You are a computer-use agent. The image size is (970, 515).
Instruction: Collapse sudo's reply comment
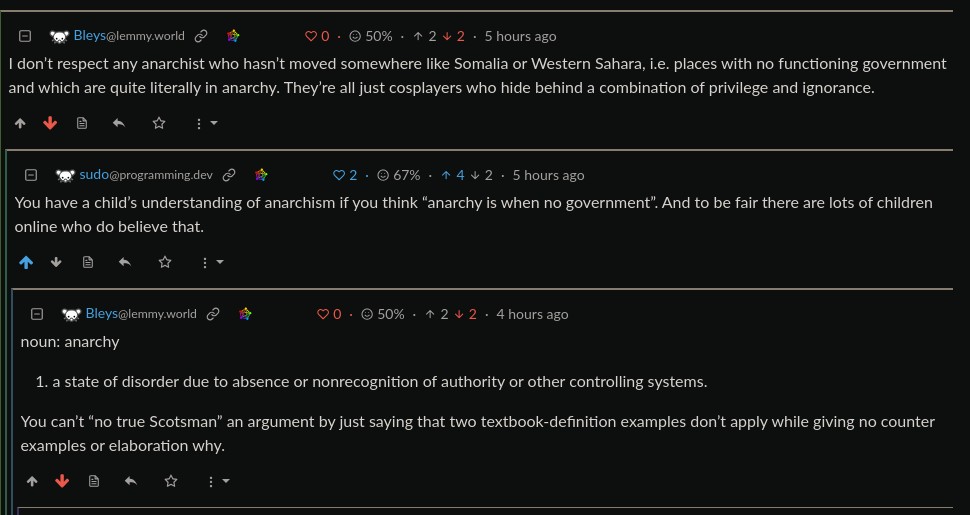point(31,175)
